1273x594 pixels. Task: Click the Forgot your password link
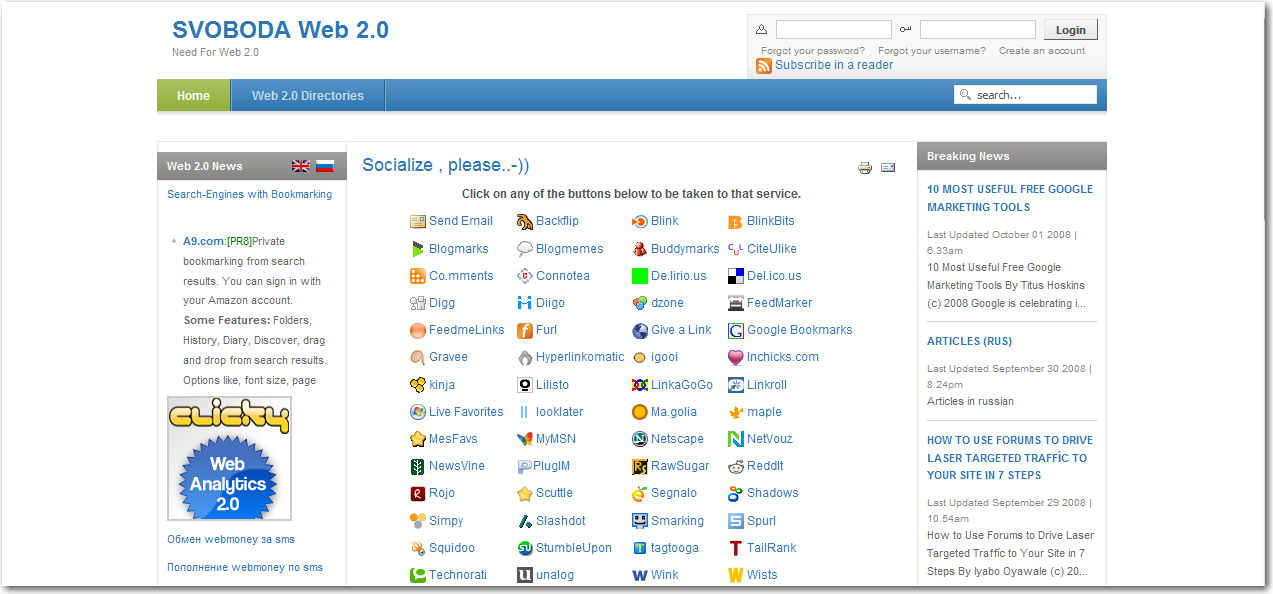click(x=812, y=50)
